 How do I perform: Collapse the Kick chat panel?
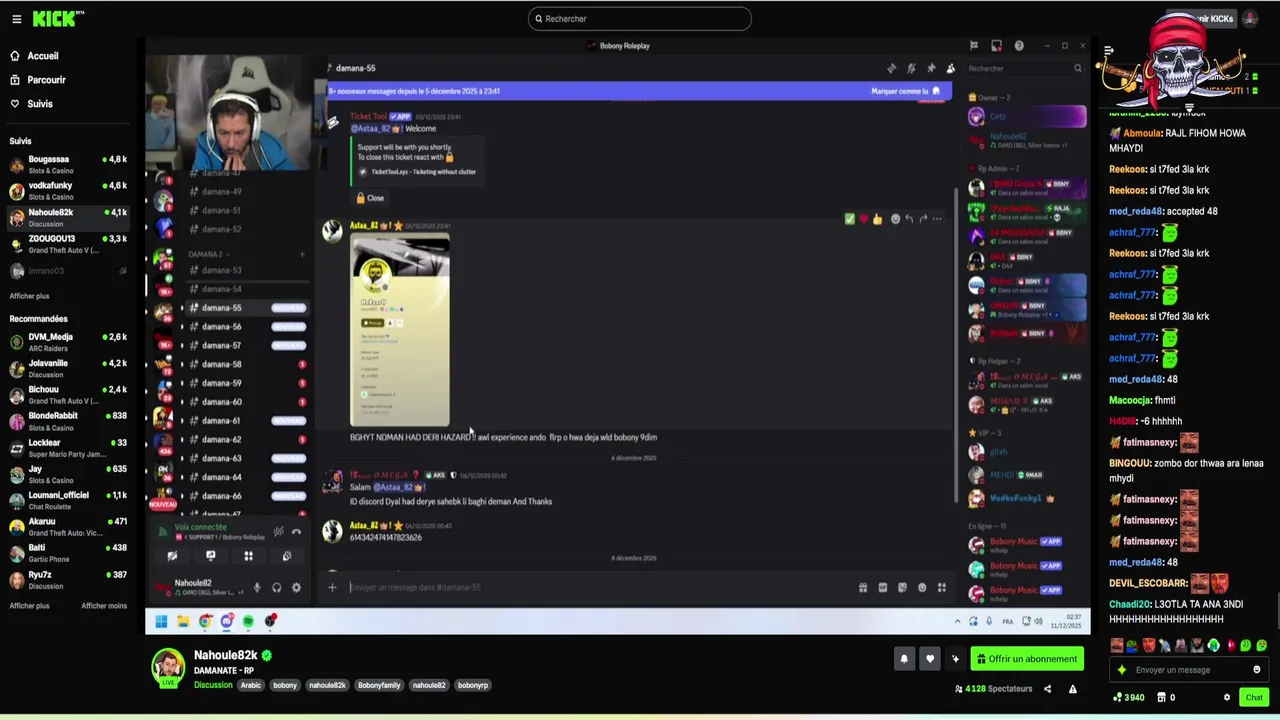point(1108,51)
